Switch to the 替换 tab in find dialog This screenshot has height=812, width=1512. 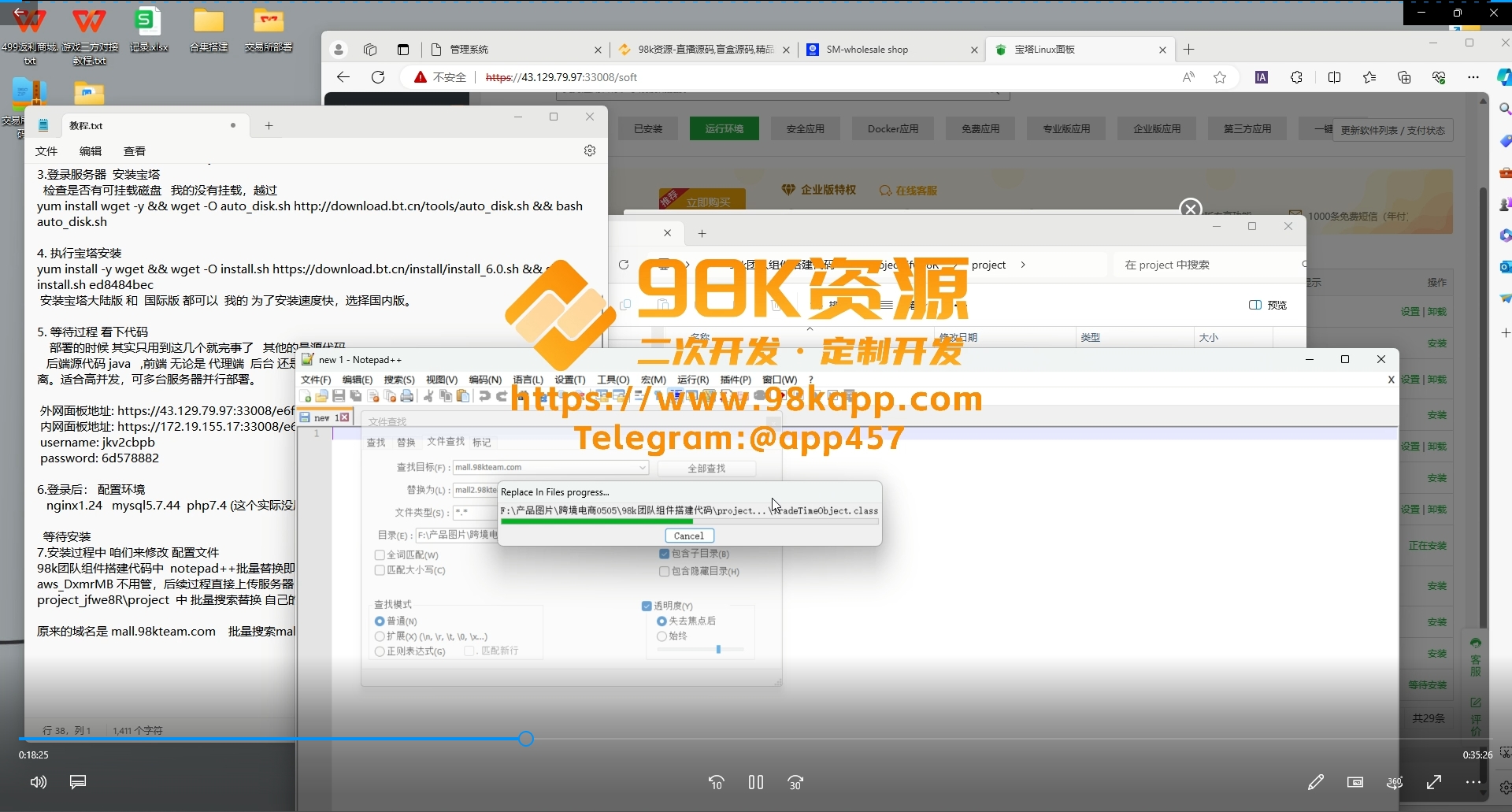pos(406,443)
